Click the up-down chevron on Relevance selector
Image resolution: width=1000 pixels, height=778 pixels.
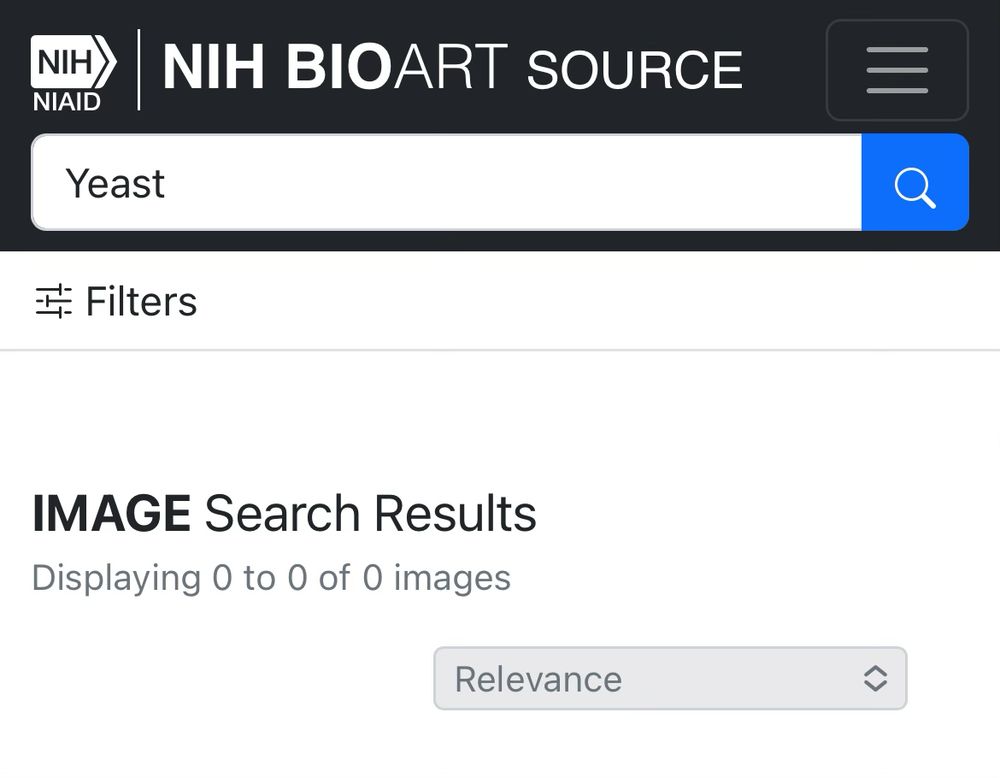[x=875, y=678]
